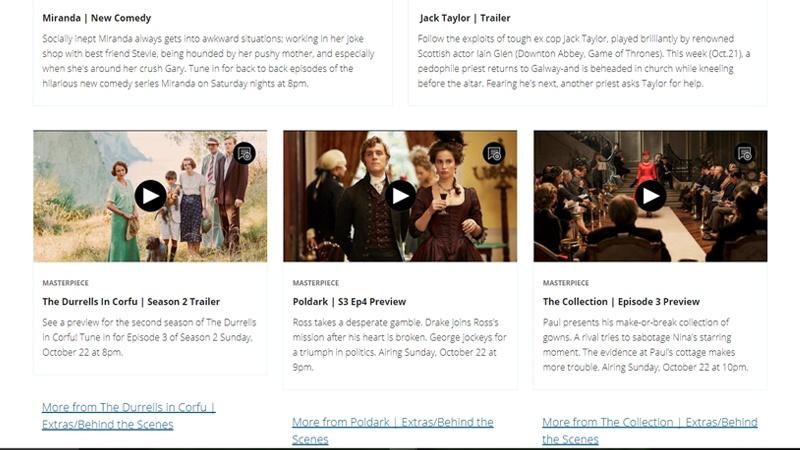Click the Durrells family thumbnail image
The height and width of the screenshot is (450, 800).
(150, 196)
